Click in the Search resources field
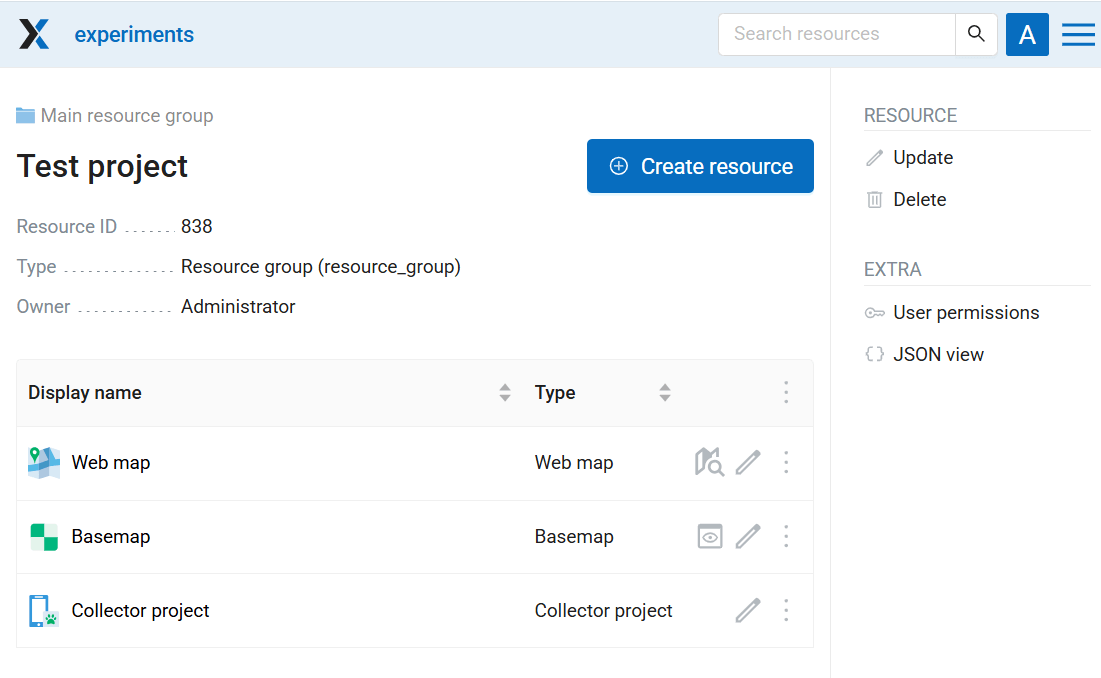 [836, 34]
